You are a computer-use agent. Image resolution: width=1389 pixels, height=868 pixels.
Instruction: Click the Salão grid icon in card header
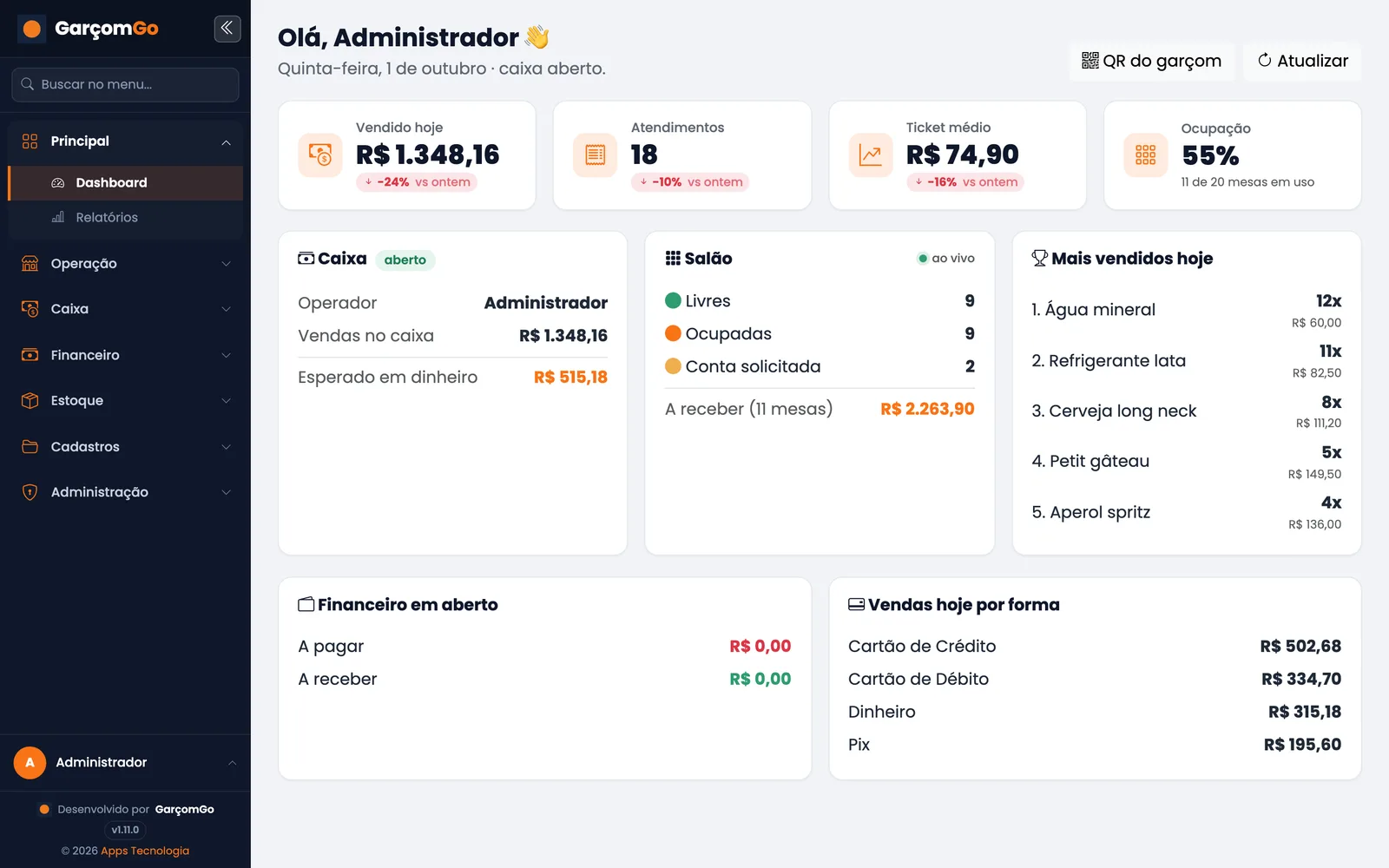673,258
